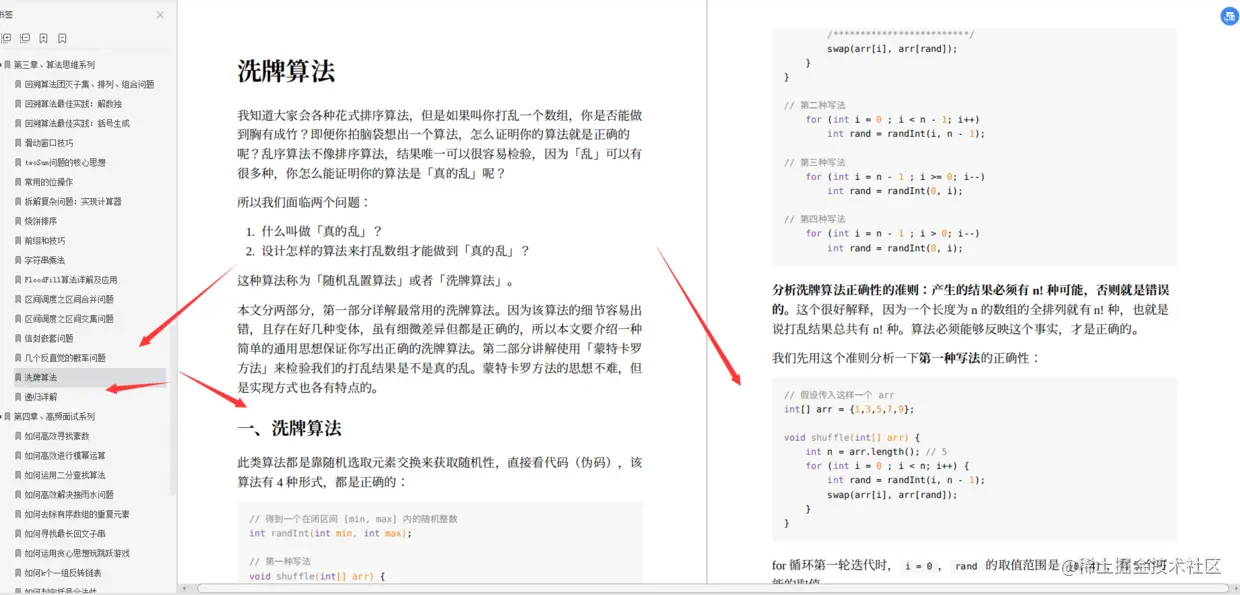This screenshot has height=595, width=1240.
Task: Click the code comment // 第四种写法
Action: (815, 219)
